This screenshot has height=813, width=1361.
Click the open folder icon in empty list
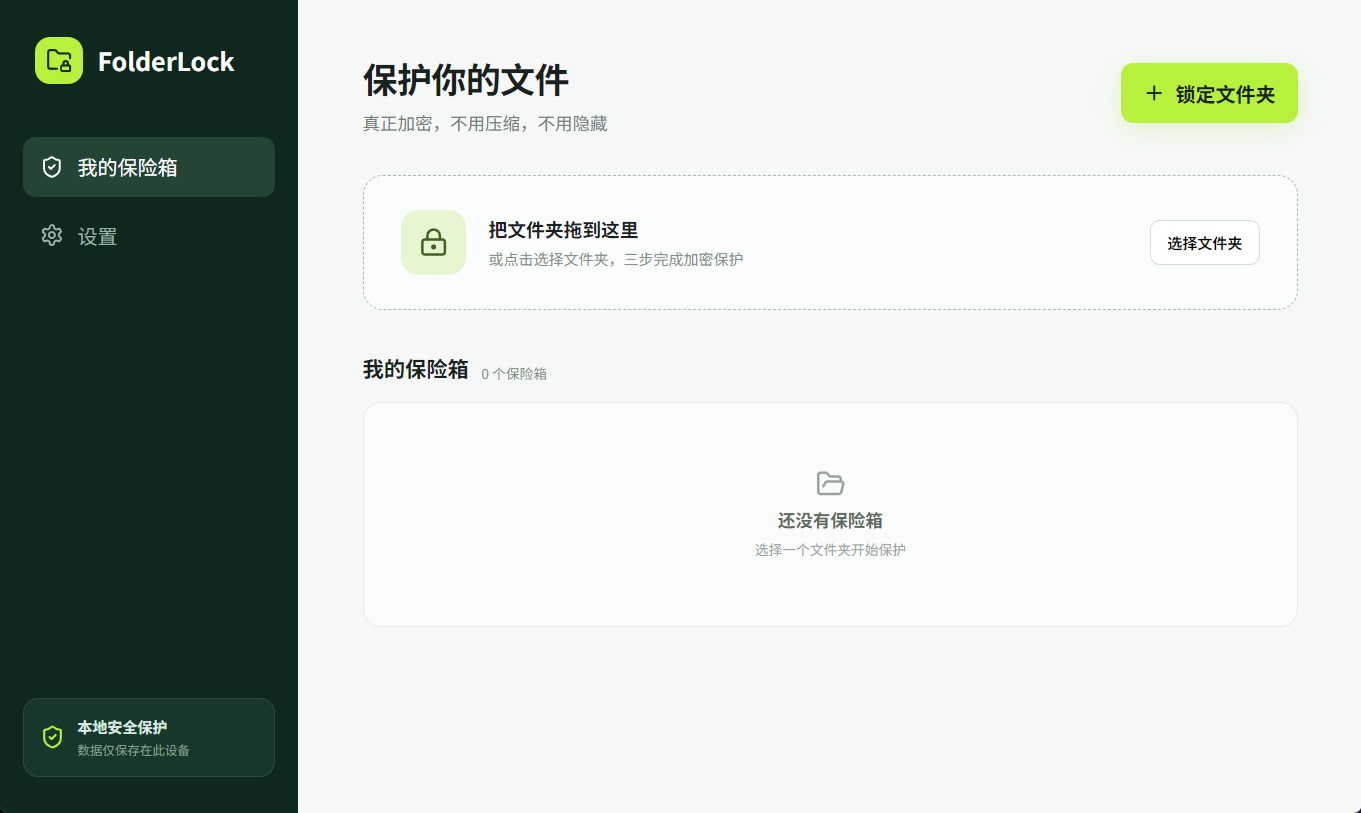[x=830, y=484]
